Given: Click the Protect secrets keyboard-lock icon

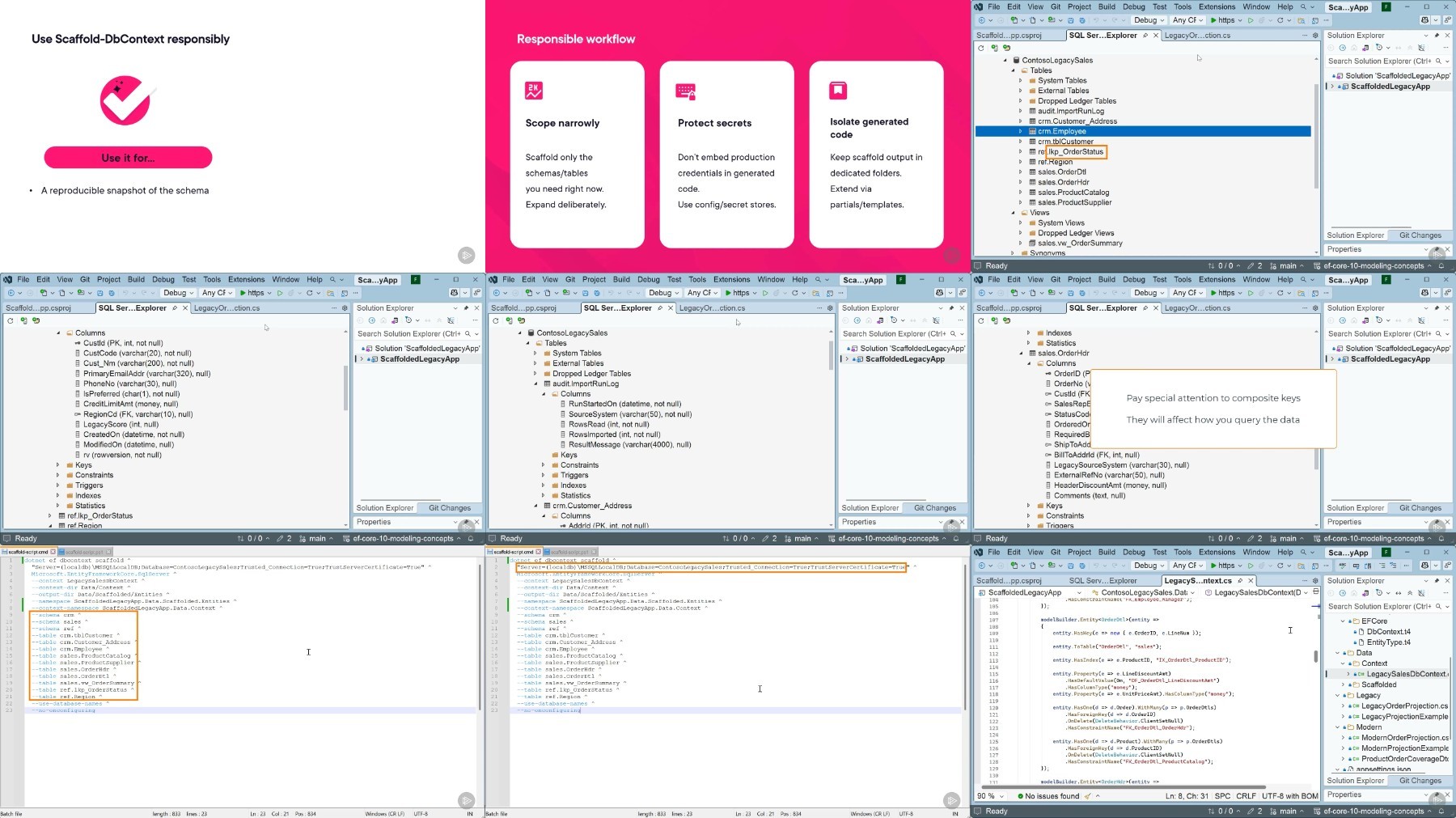Looking at the screenshot, I should tap(685, 91).
